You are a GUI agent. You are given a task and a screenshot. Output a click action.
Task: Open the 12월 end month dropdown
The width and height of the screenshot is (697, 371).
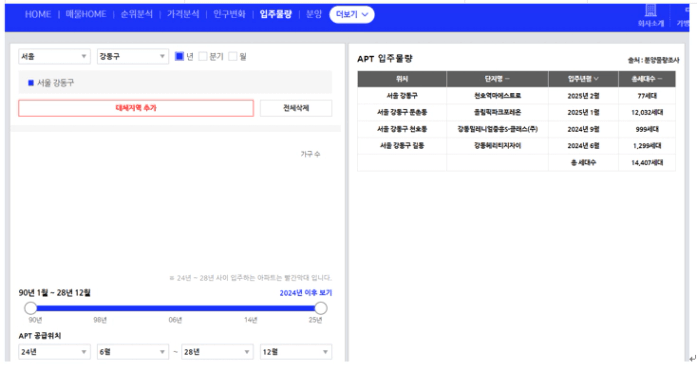click(296, 352)
